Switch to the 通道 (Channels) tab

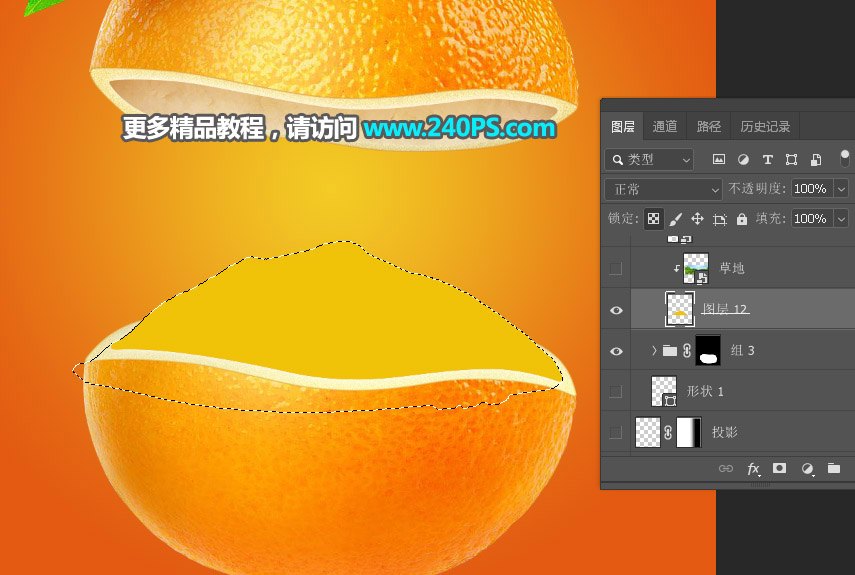pos(665,127)
